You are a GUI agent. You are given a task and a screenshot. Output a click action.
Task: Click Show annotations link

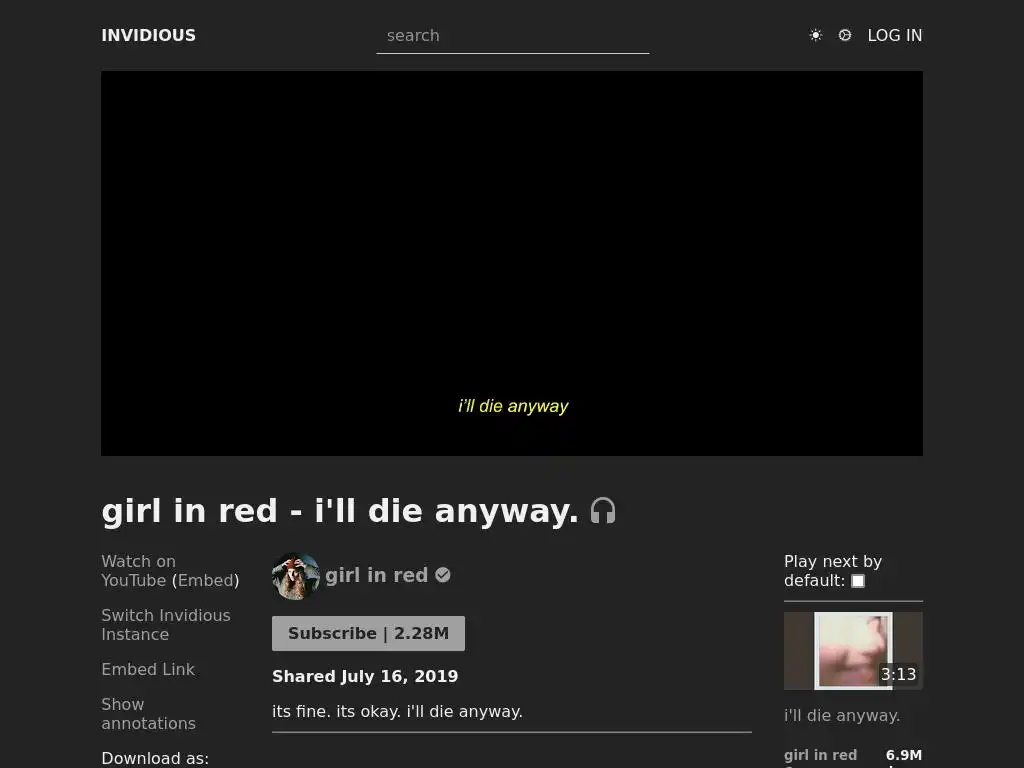pyautogui.click(x=148, y=714)
